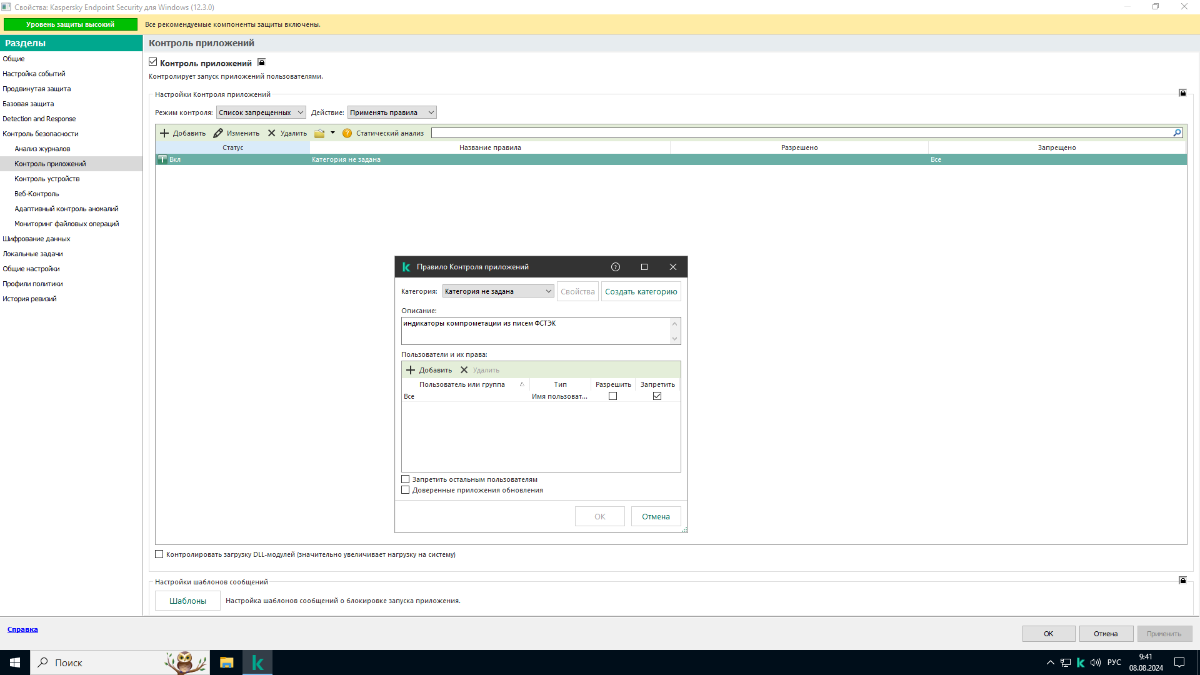This screenshot has height=675, width=1200.
Task: Select Контроль безопасности section
Action: (x=40, y=133)
